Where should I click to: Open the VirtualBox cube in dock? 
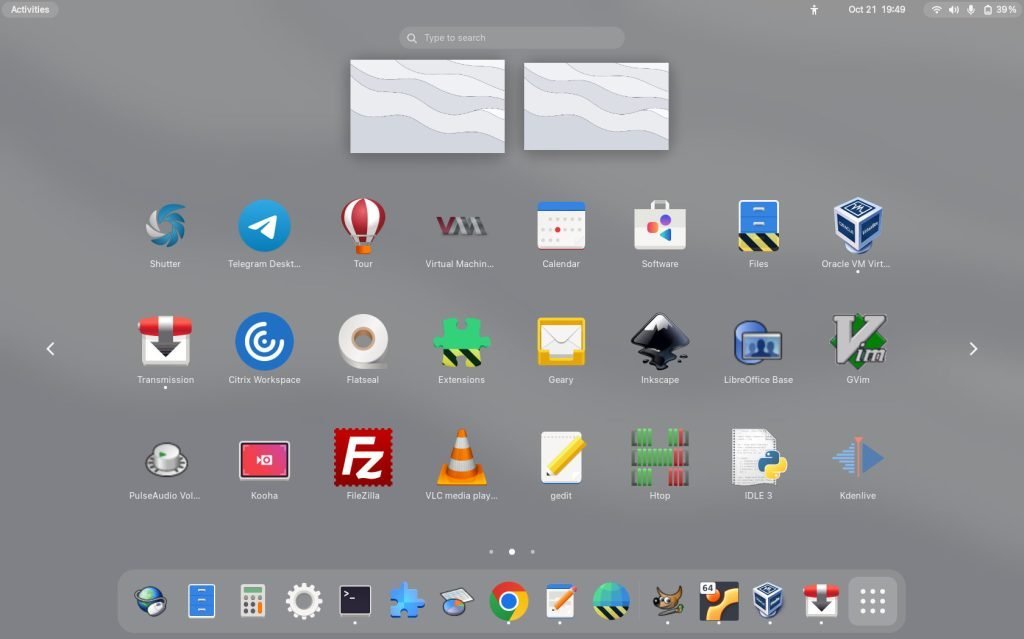coord(769,601)
